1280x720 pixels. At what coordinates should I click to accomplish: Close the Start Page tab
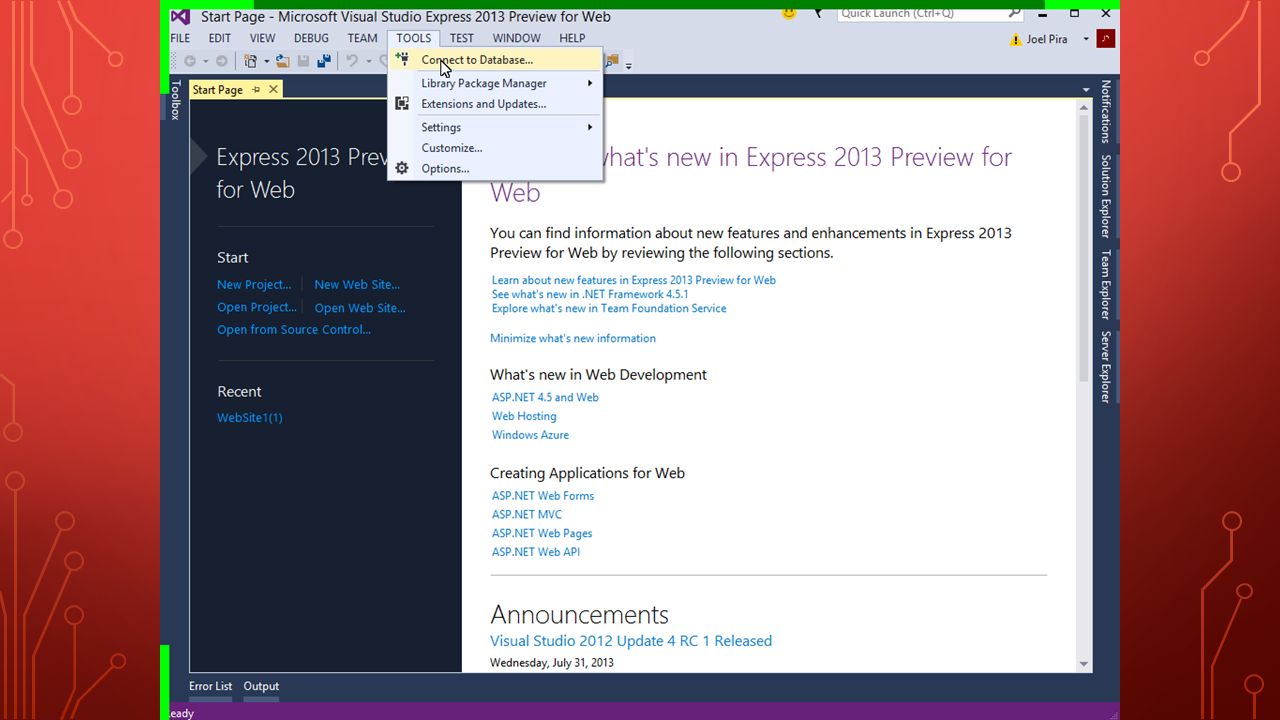click(x=273, y=89)
